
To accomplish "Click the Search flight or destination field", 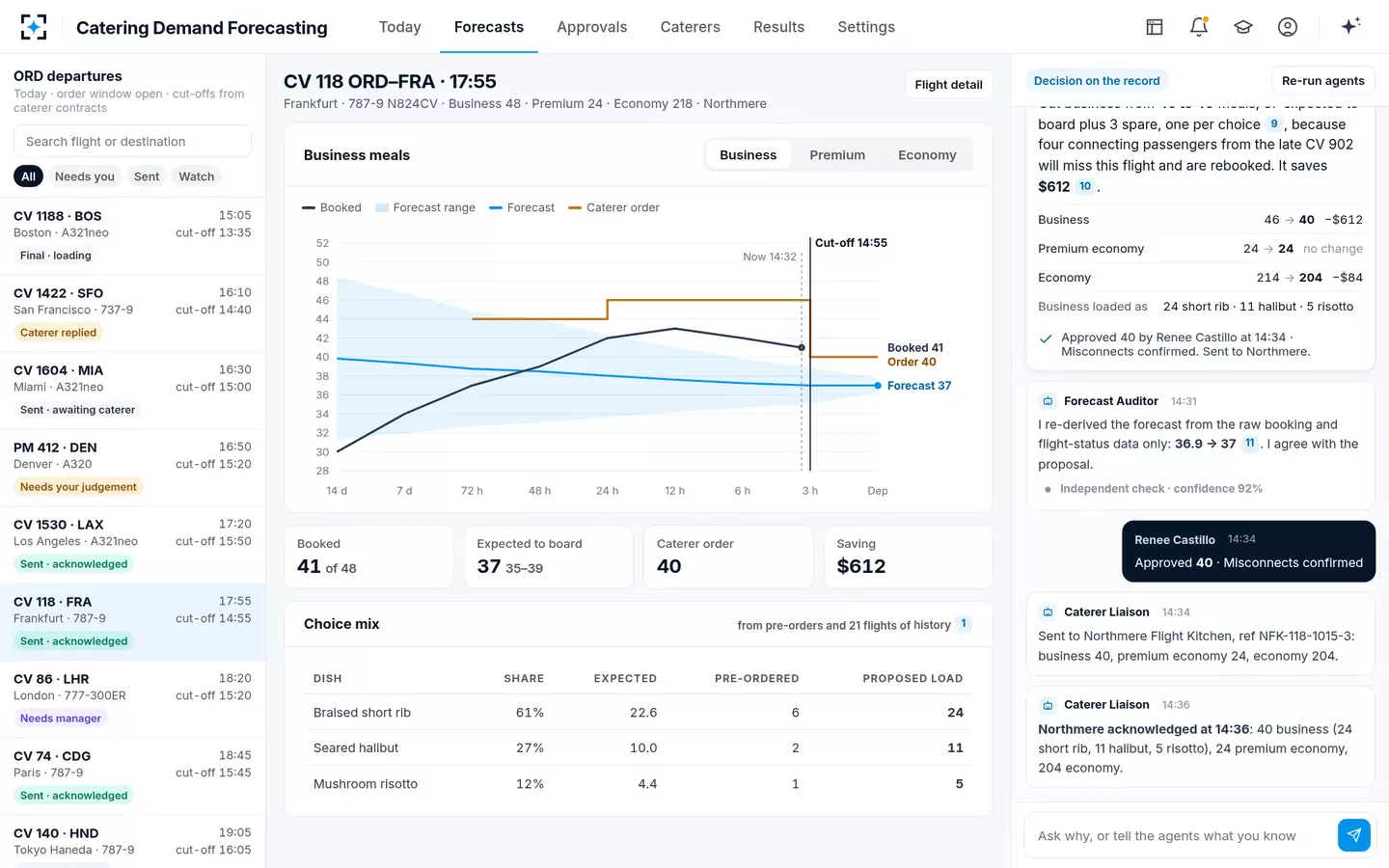I will click(x=133, y=142).
